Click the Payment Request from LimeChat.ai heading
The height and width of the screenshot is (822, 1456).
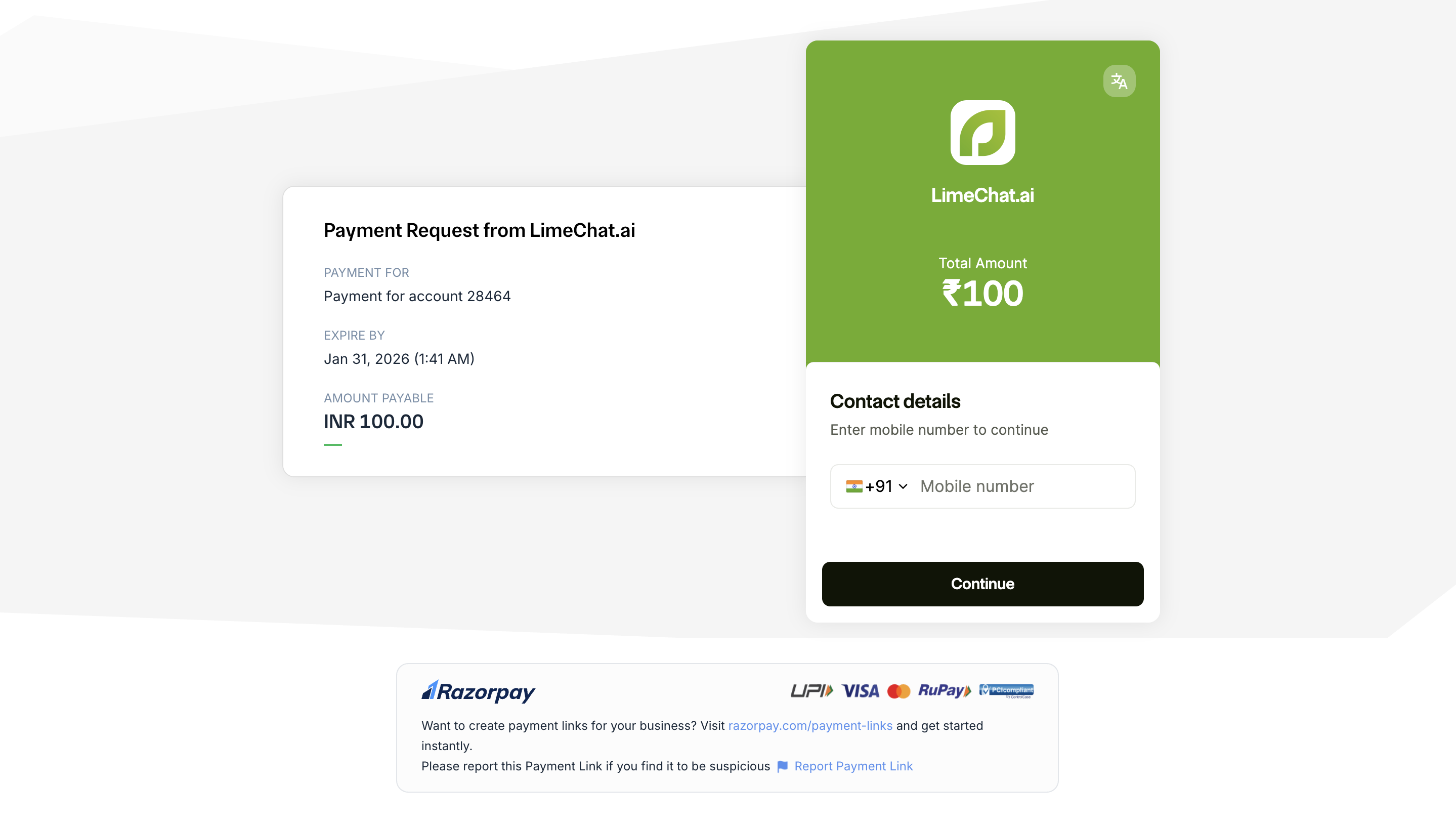(479, 230)
